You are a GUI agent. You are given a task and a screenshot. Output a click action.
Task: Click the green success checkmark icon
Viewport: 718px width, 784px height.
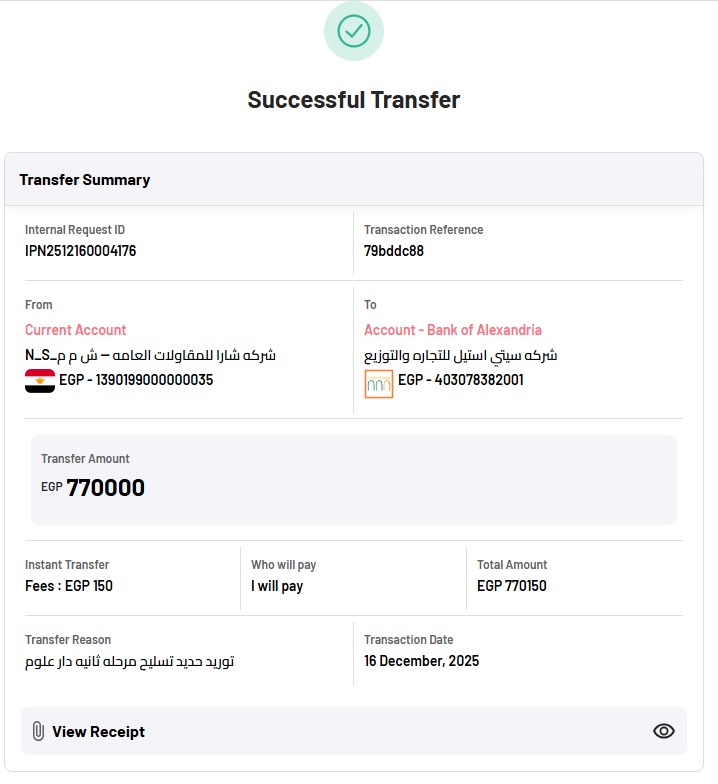click(x=354, y=31)
